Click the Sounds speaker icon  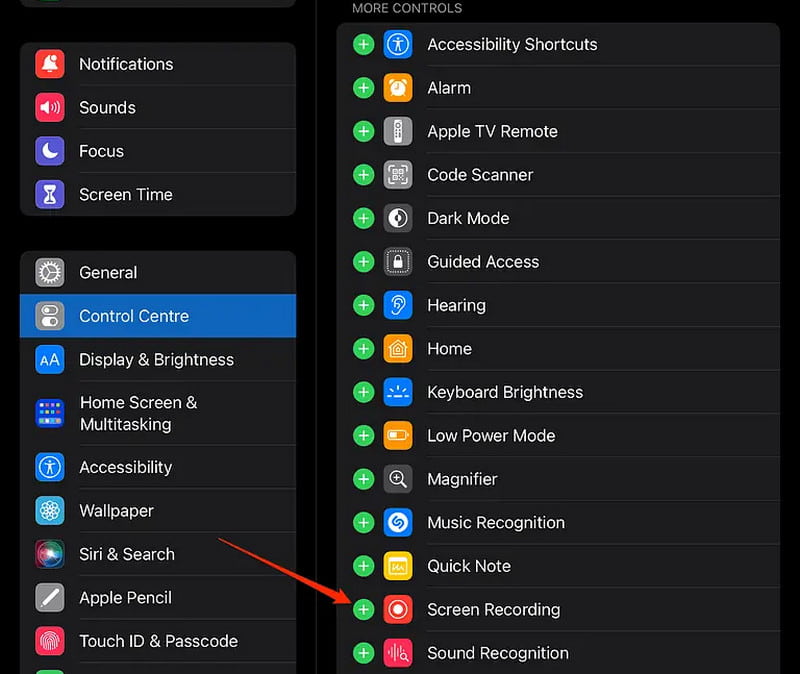click(50, 107)
